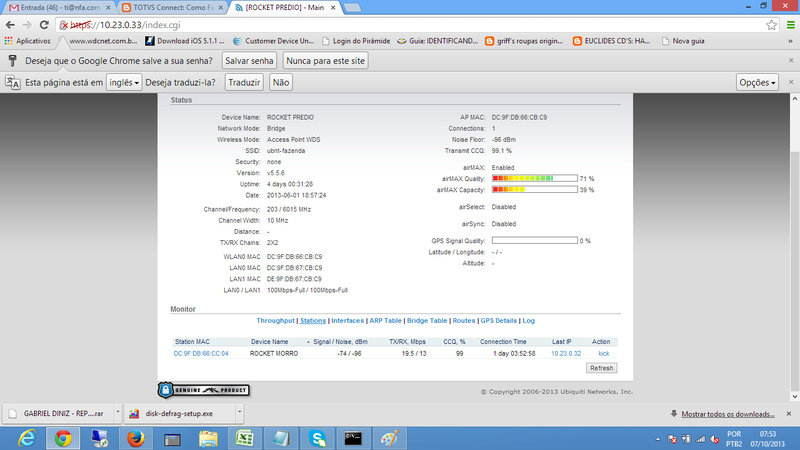Open the Opções dropdown
Screen dimensions: 800x450
pos(757,82)
